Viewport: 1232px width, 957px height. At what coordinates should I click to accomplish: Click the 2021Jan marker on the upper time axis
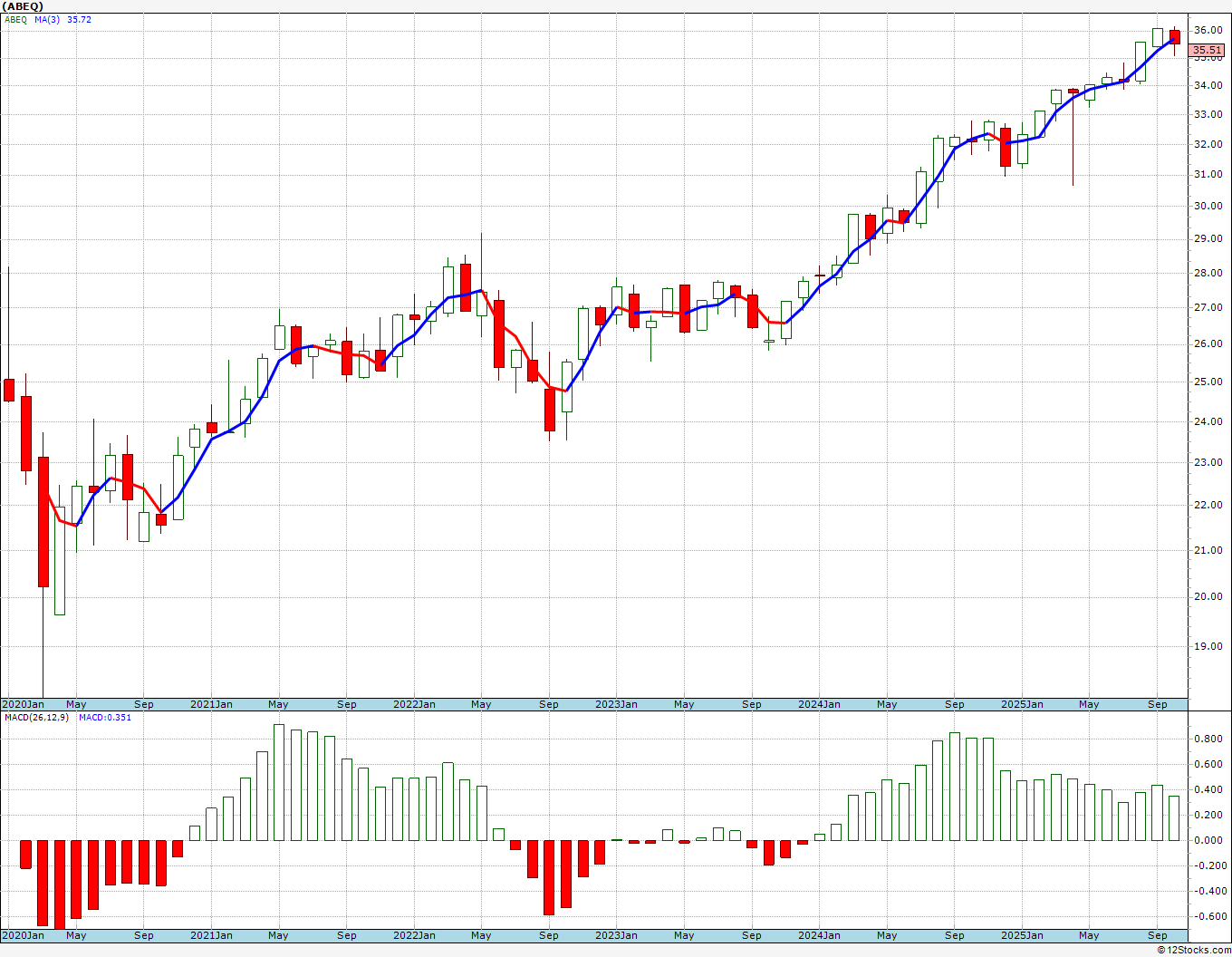click(x=211, y=704)
